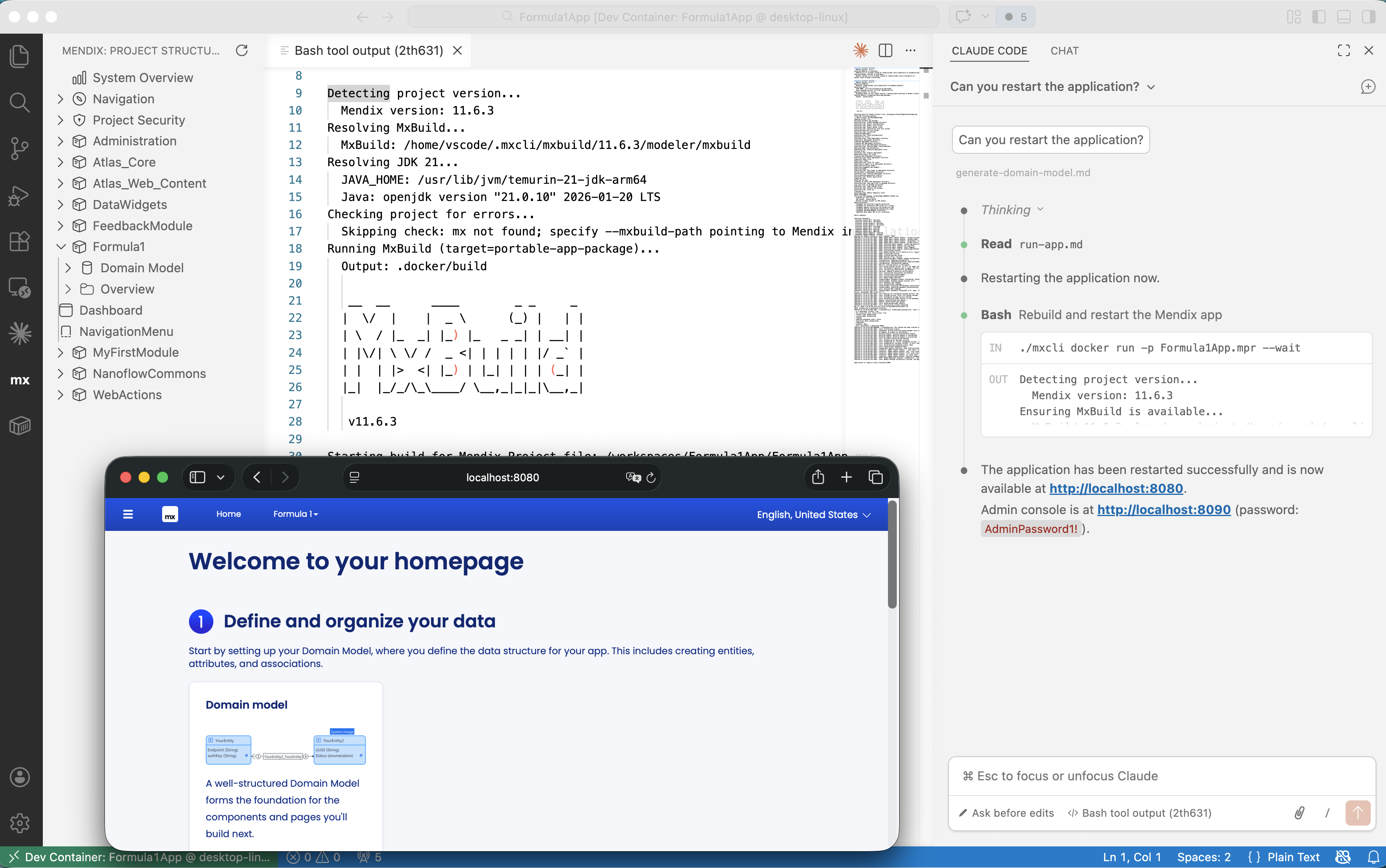The width and height of the screenshot is (1386, 868).
Task: Attach a file to Claude prompt
Action: pyautogui.click(x=1300, y=813)
